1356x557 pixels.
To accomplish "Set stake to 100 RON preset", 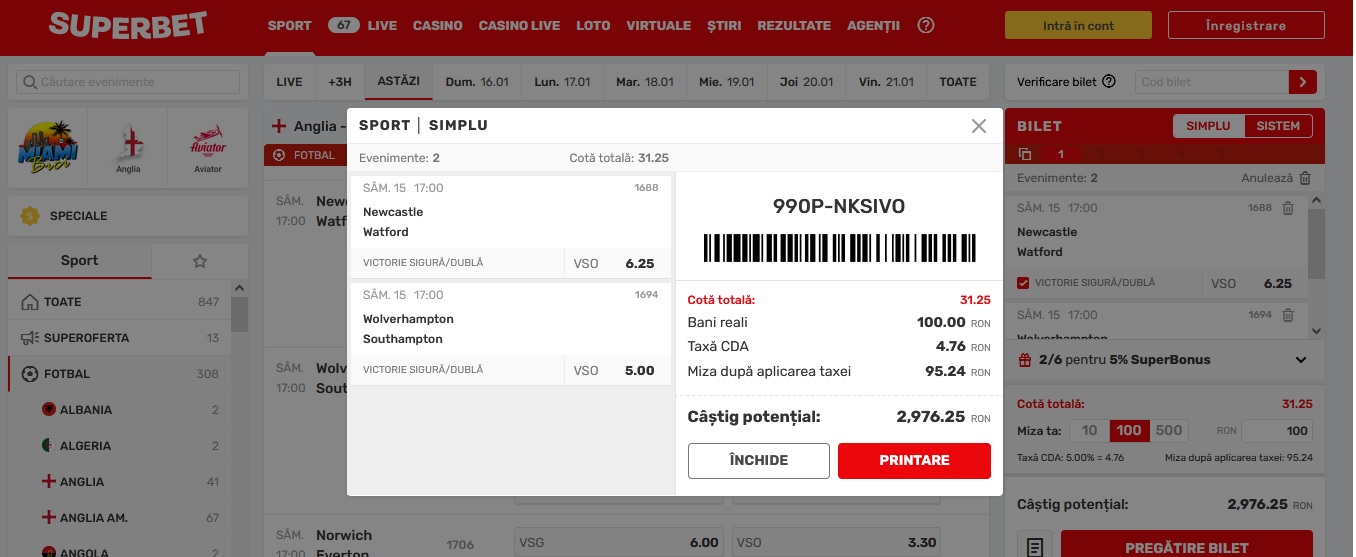I will click(1129, 431).
